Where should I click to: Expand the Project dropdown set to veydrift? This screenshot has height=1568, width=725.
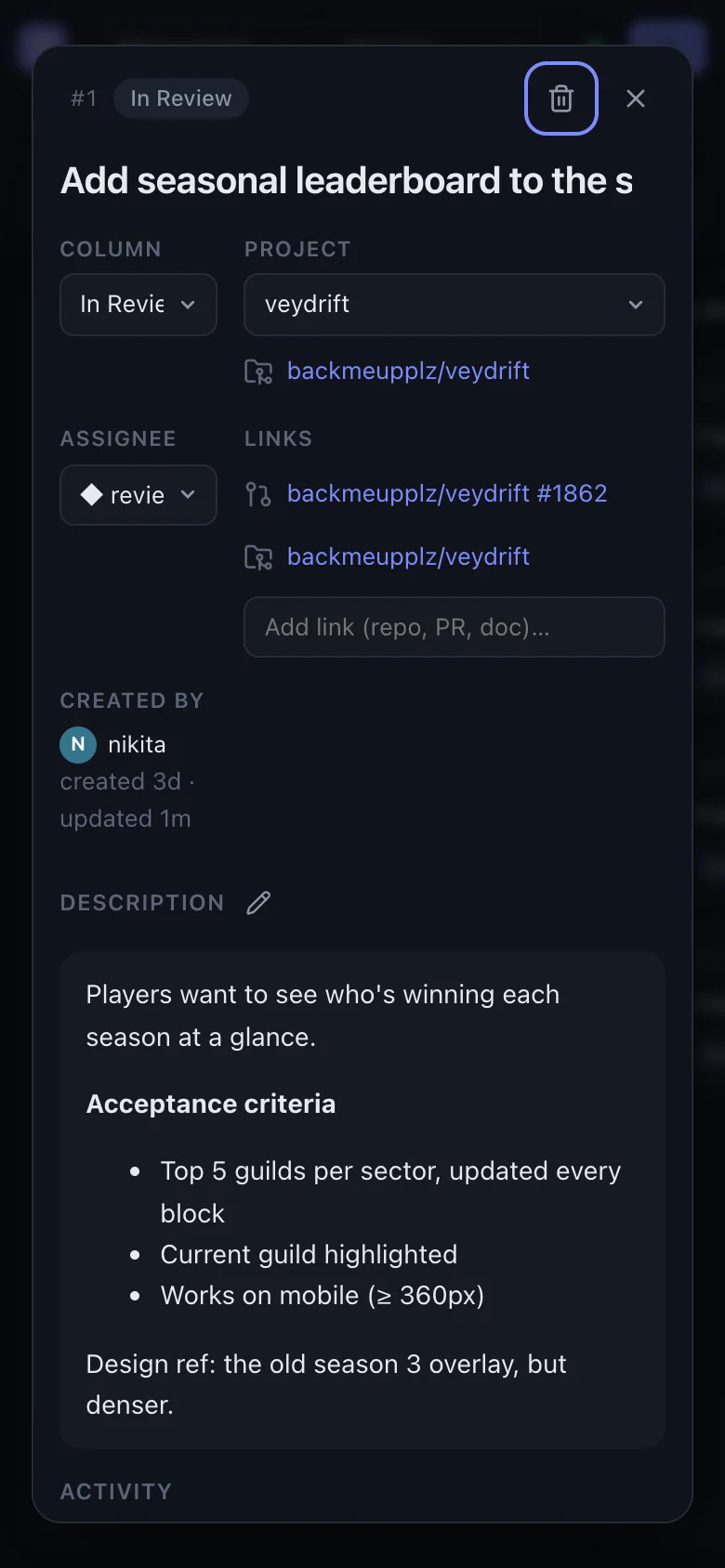(455, 305)
